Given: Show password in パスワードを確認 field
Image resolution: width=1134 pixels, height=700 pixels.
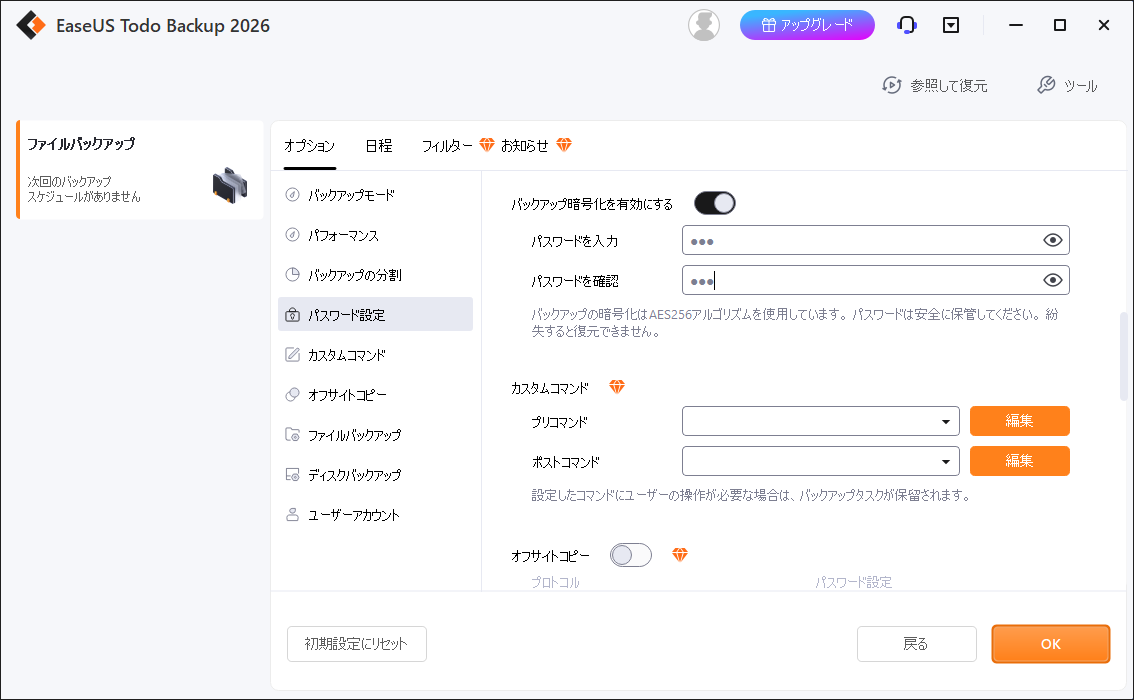Looking at the screenshot, I should tap(1052, 280).
